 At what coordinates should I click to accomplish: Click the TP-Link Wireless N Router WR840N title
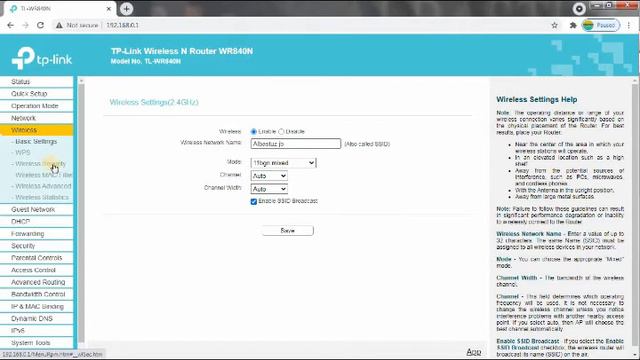182,51
